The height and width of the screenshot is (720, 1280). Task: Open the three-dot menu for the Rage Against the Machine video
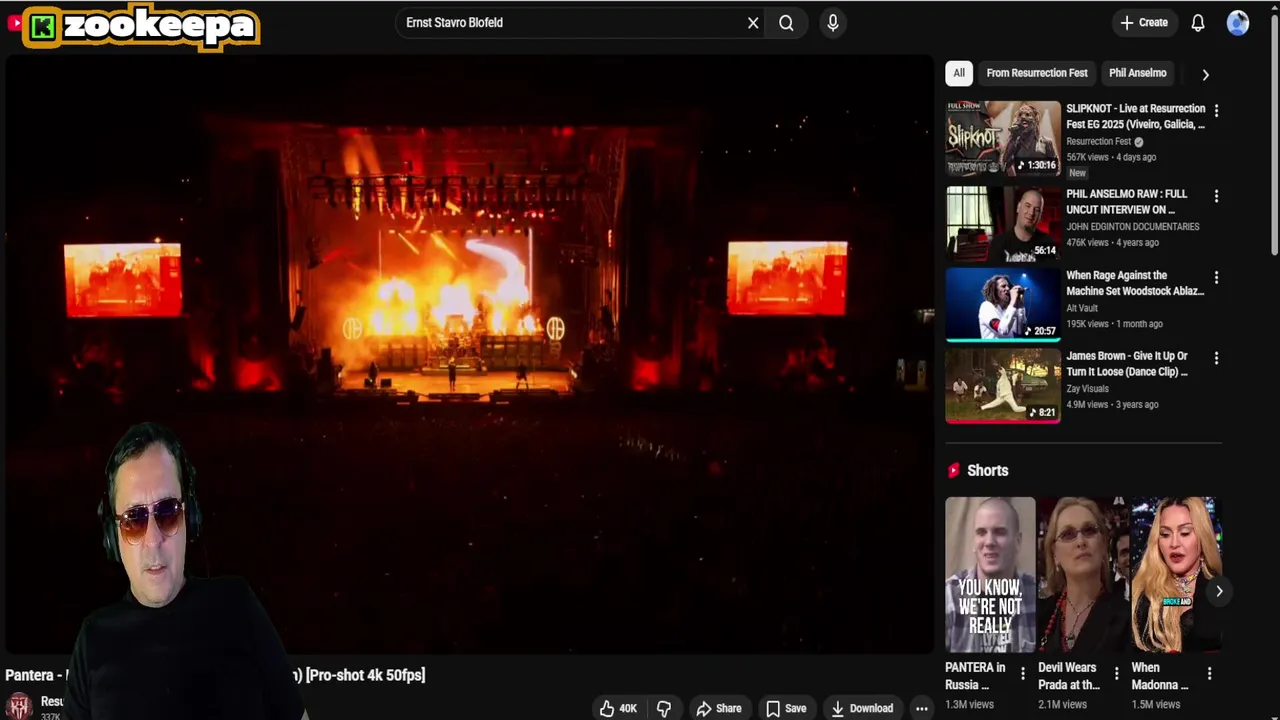(1216, 277)
